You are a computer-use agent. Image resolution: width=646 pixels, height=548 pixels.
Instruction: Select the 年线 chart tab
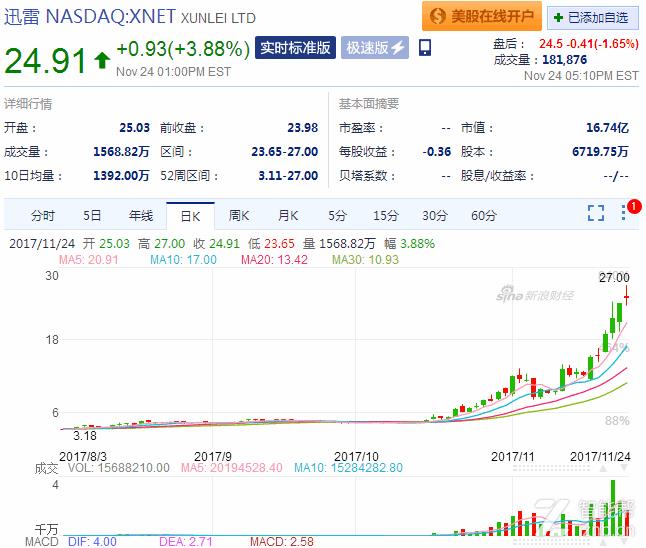(x=141, y=215)
